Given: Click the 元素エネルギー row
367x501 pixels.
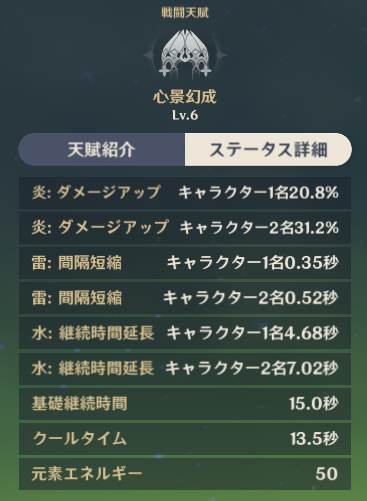Looking at the screenshot, I should point(185,474).
